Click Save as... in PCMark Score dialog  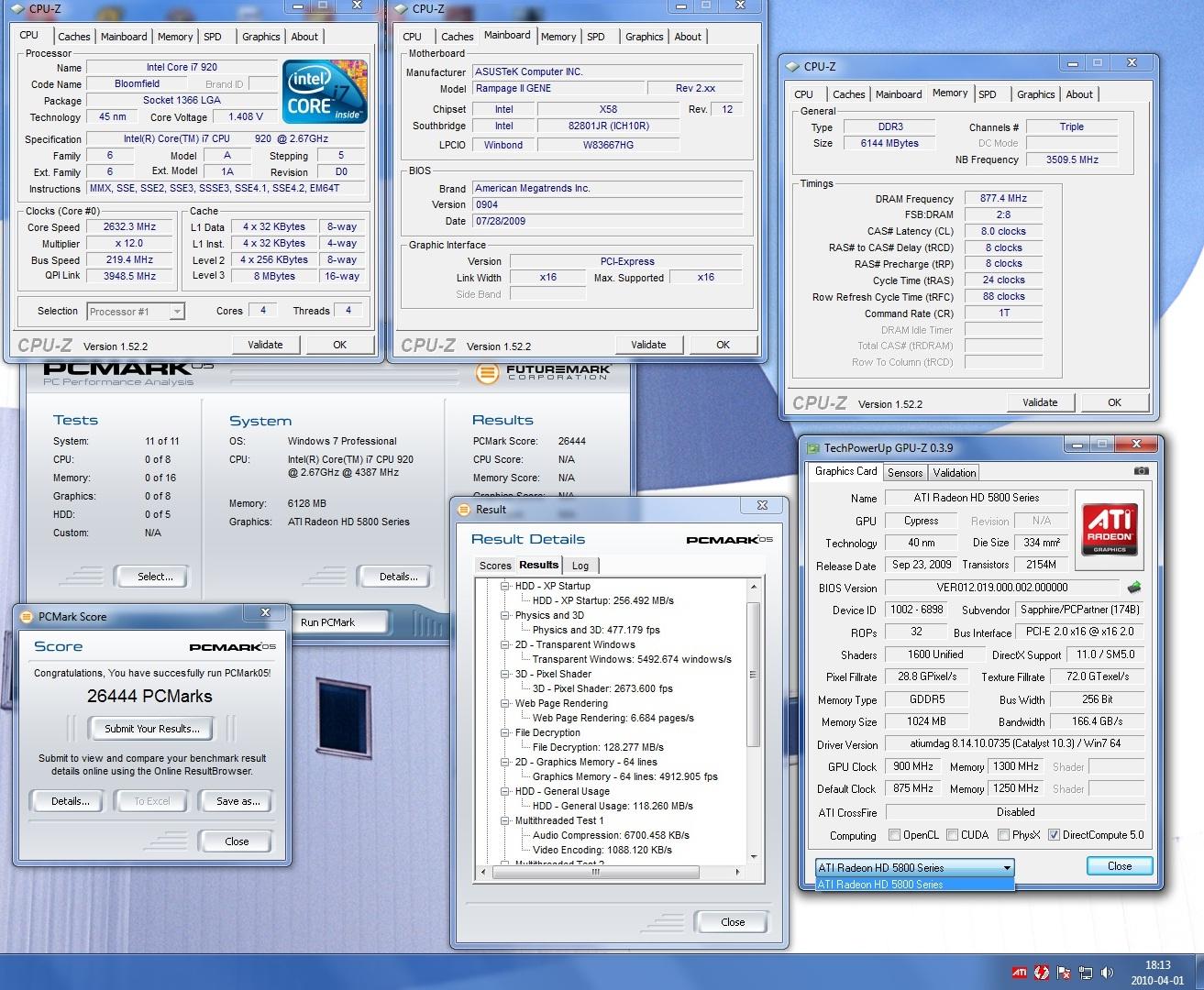pos(238,801)
